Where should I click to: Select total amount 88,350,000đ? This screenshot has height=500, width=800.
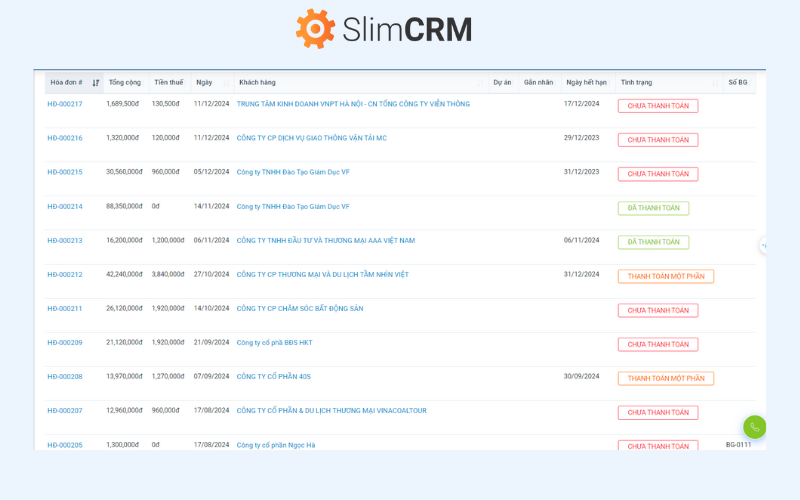124,206
